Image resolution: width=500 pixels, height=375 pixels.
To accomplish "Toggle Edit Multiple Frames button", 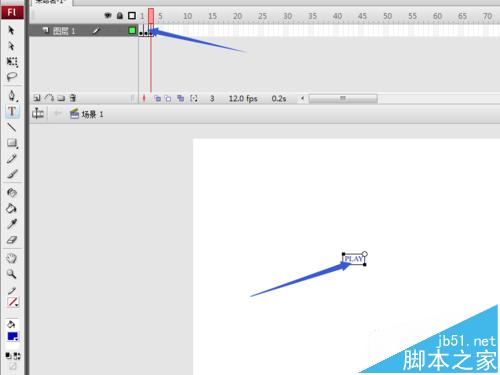I will click(x=180, y=98).
